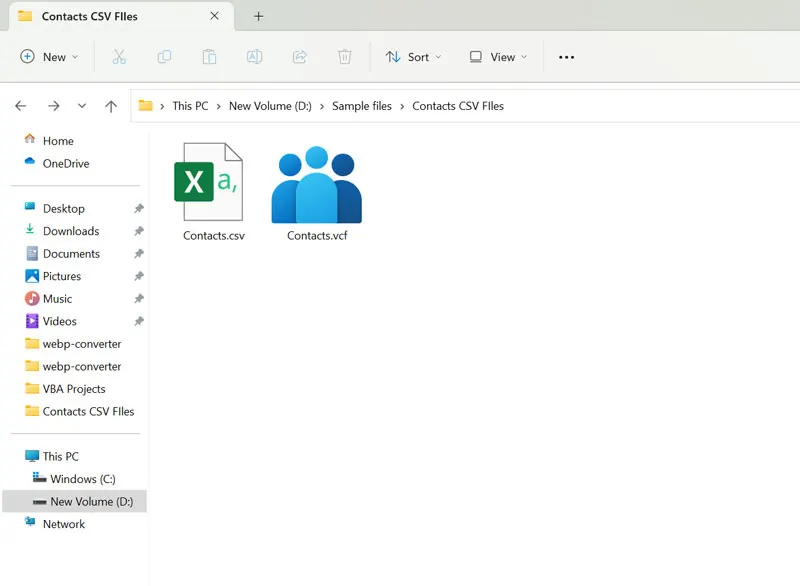The image size is (800, 586).
Task: Click the Paste clipboard icon
Action: 209,57
